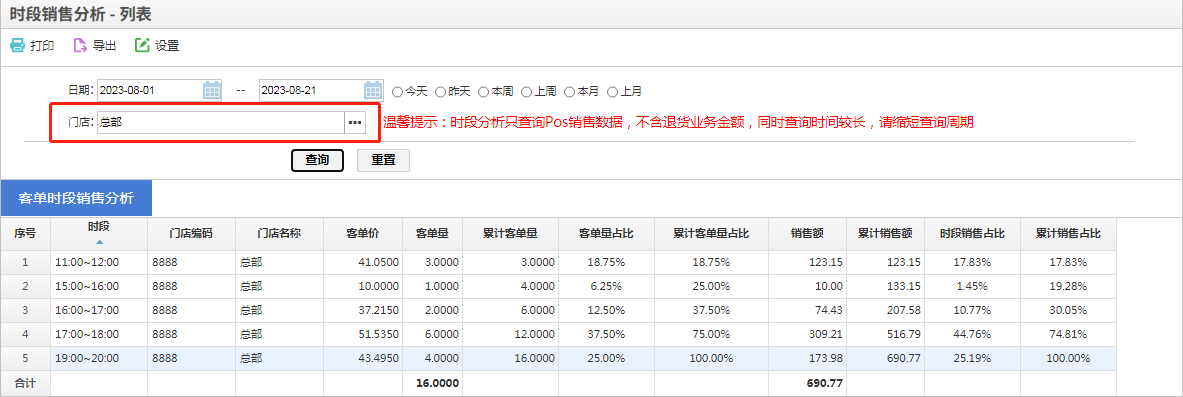Click the 查询 button

point(318,160)
